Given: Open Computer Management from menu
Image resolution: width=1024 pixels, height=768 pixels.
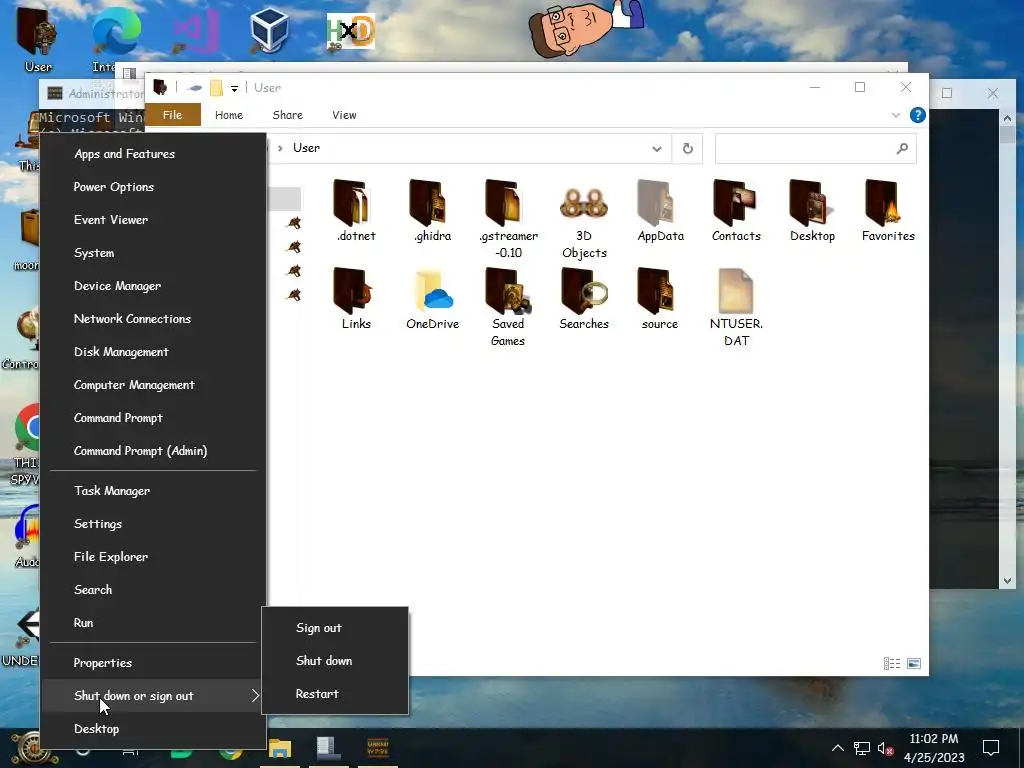Looking at the screenshot, I should pyautogui.click(x=153, y=385).
